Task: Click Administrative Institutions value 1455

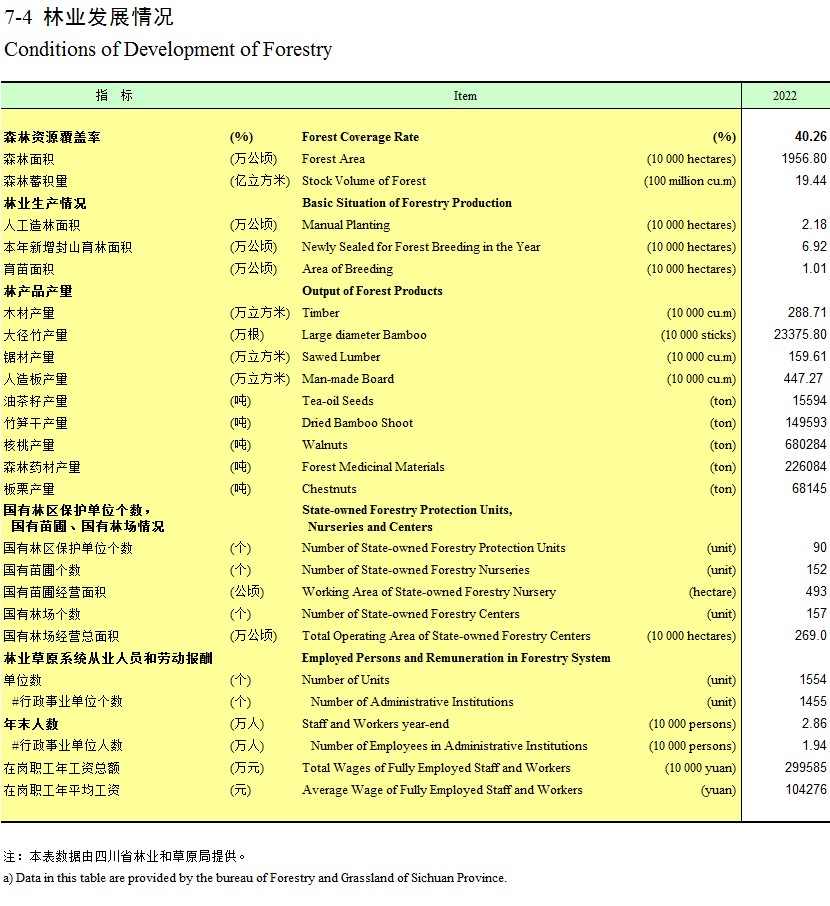Action: coord(813,701)
